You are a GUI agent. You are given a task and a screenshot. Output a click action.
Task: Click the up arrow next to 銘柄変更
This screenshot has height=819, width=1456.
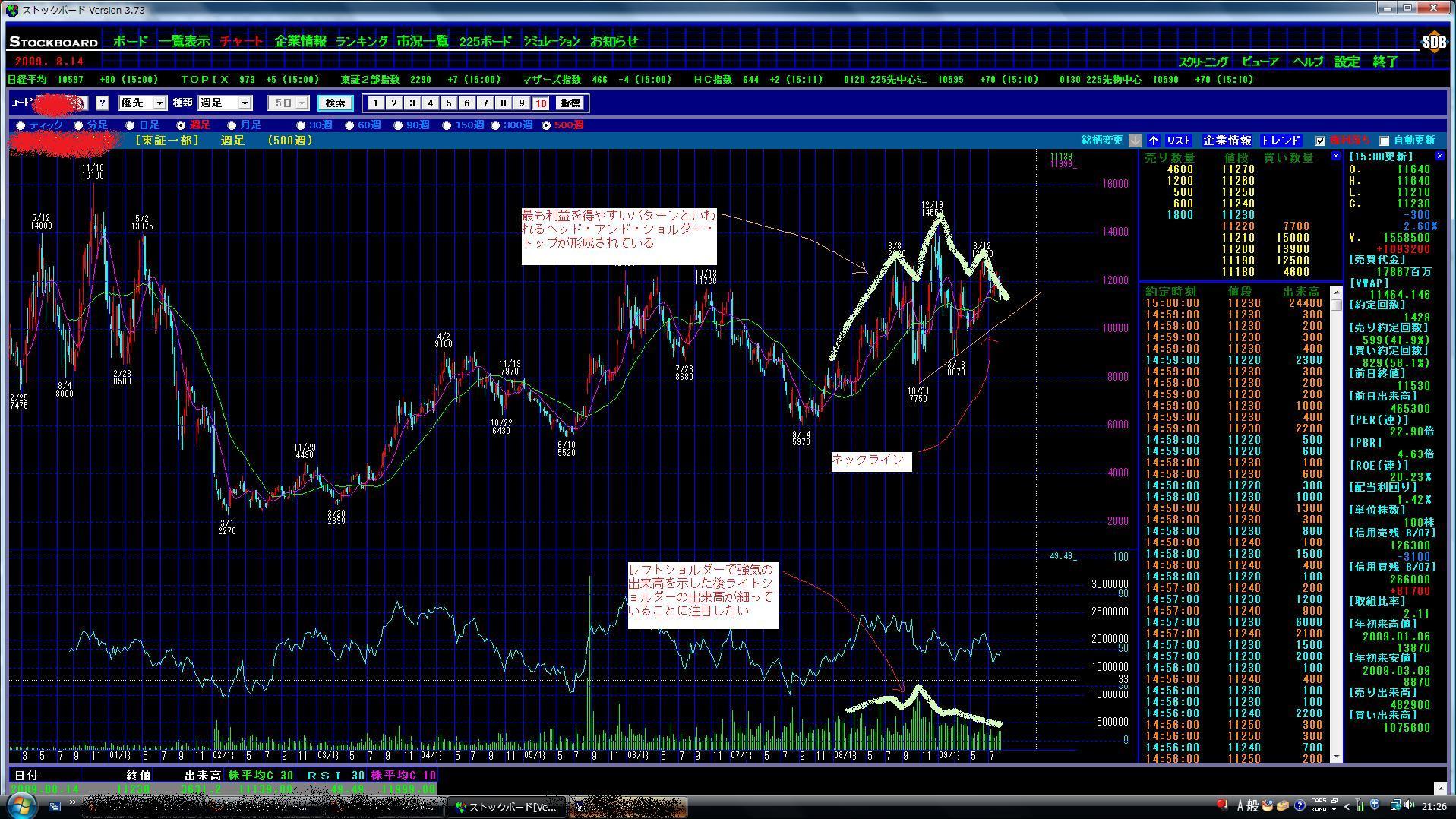(x=1154, y=141)
